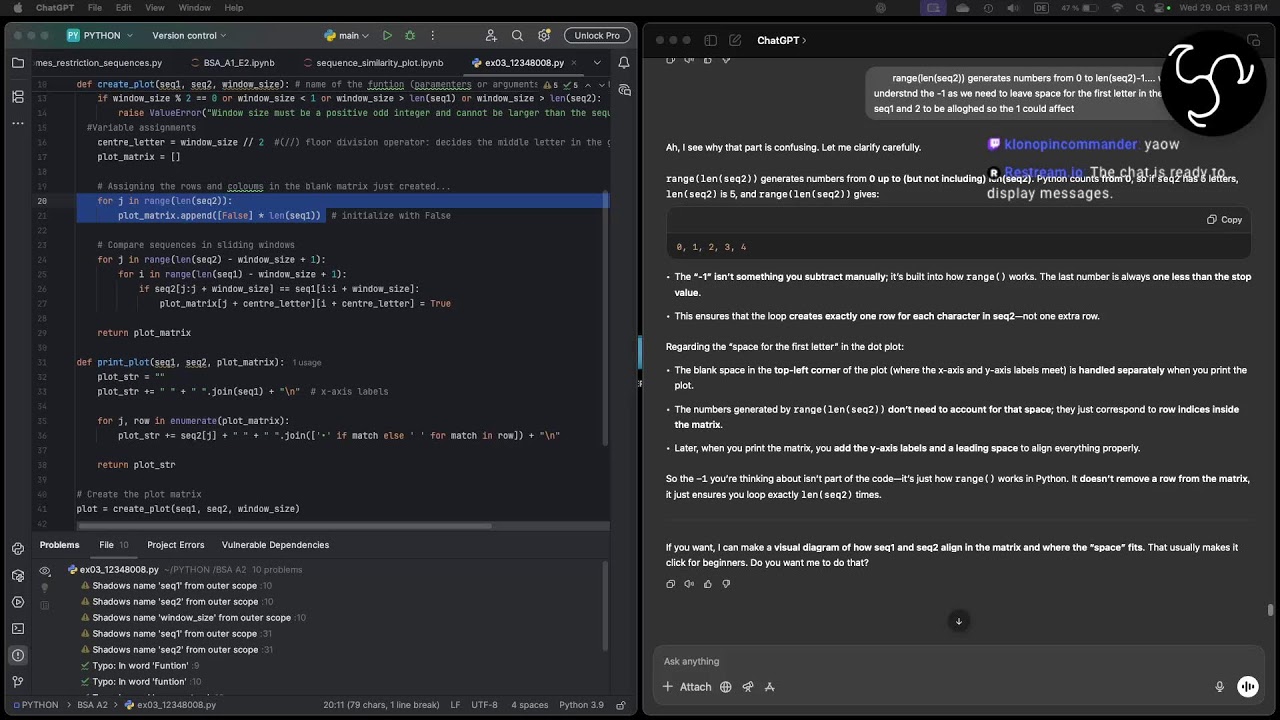The height and width of the screenshot is (720, 1280).
Task: Open Git version control tool window
Action: 18,682
